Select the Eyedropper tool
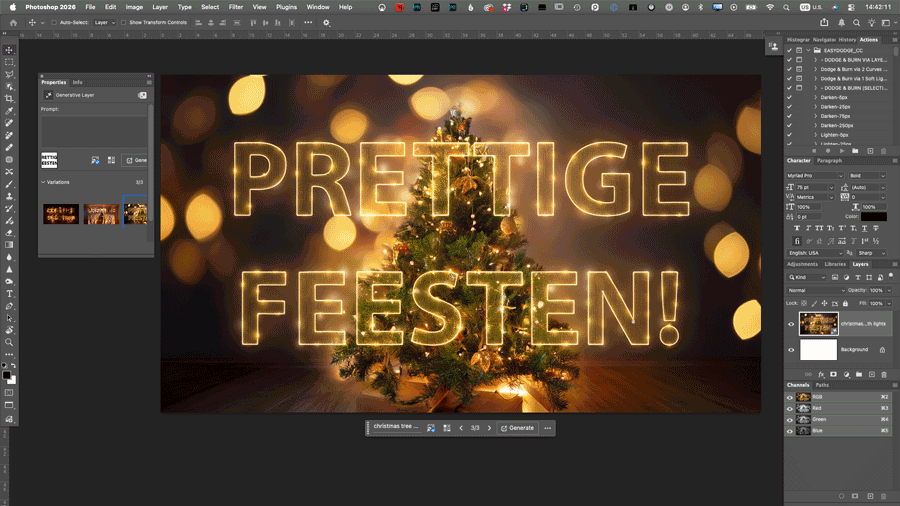The image size is (900, 506). [x=9, y=111]
